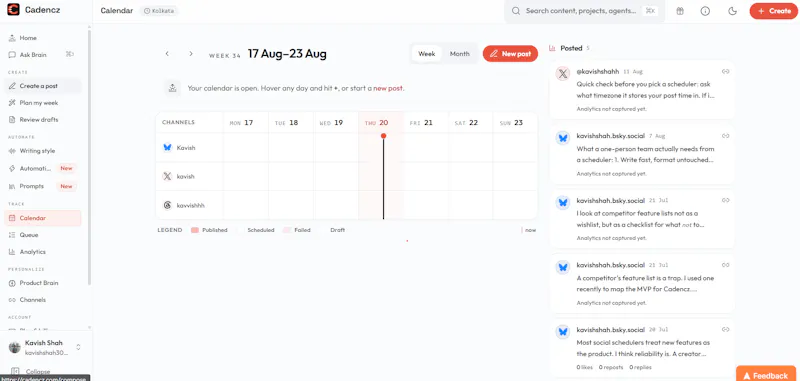Viewport: 800px width, 381px height.
Task: Click the Posted panel chart icon
Action: coord(552,48)
